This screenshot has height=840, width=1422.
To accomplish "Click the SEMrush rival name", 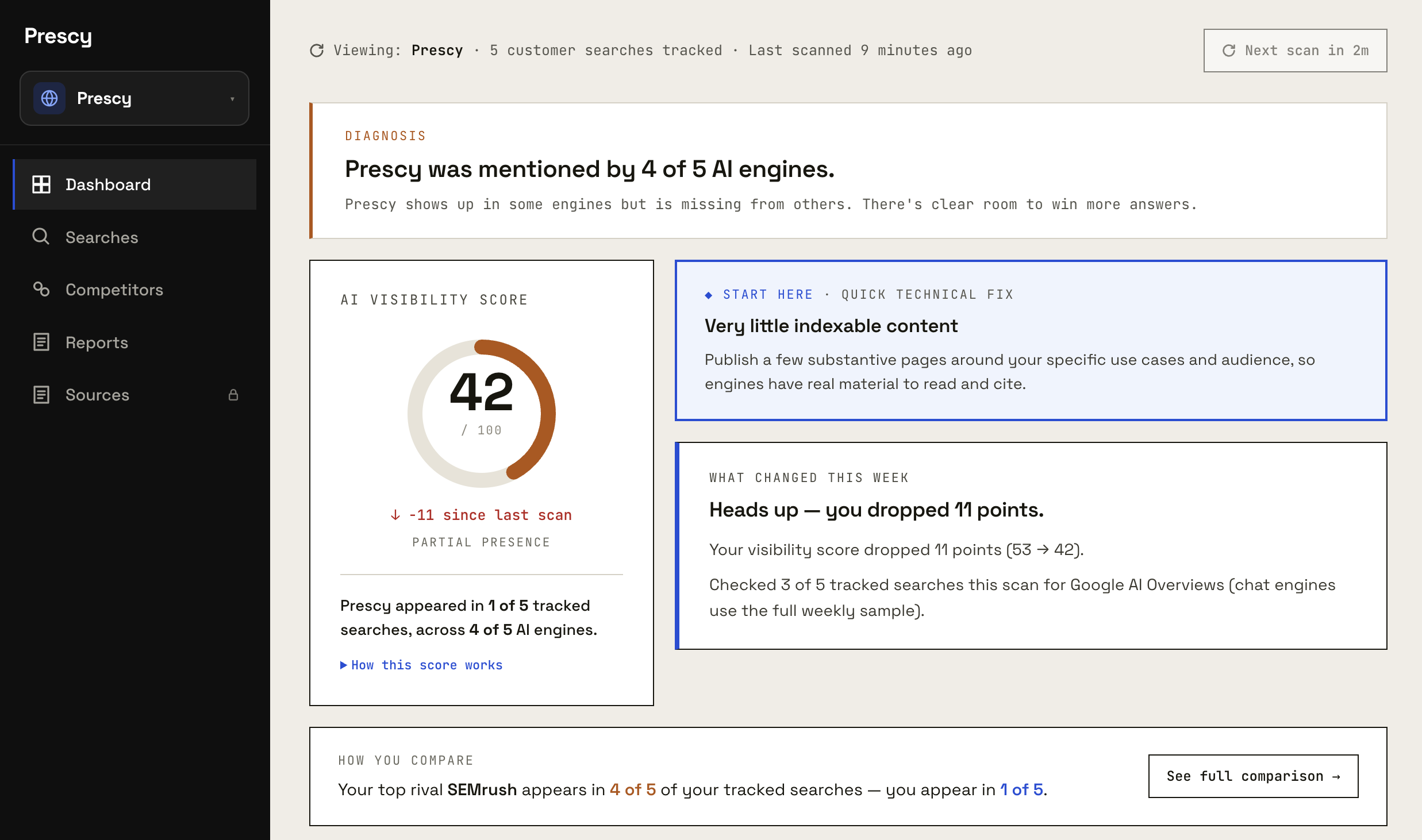I will point(482,789).
